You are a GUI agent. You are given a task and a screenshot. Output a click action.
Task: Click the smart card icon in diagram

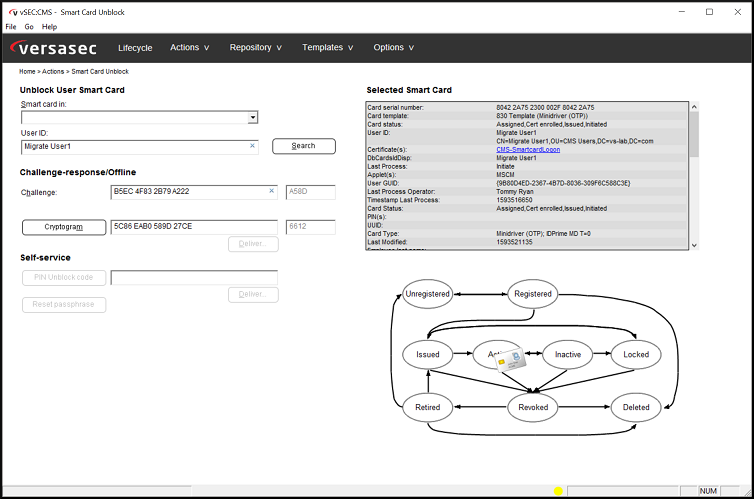[513, 359]
